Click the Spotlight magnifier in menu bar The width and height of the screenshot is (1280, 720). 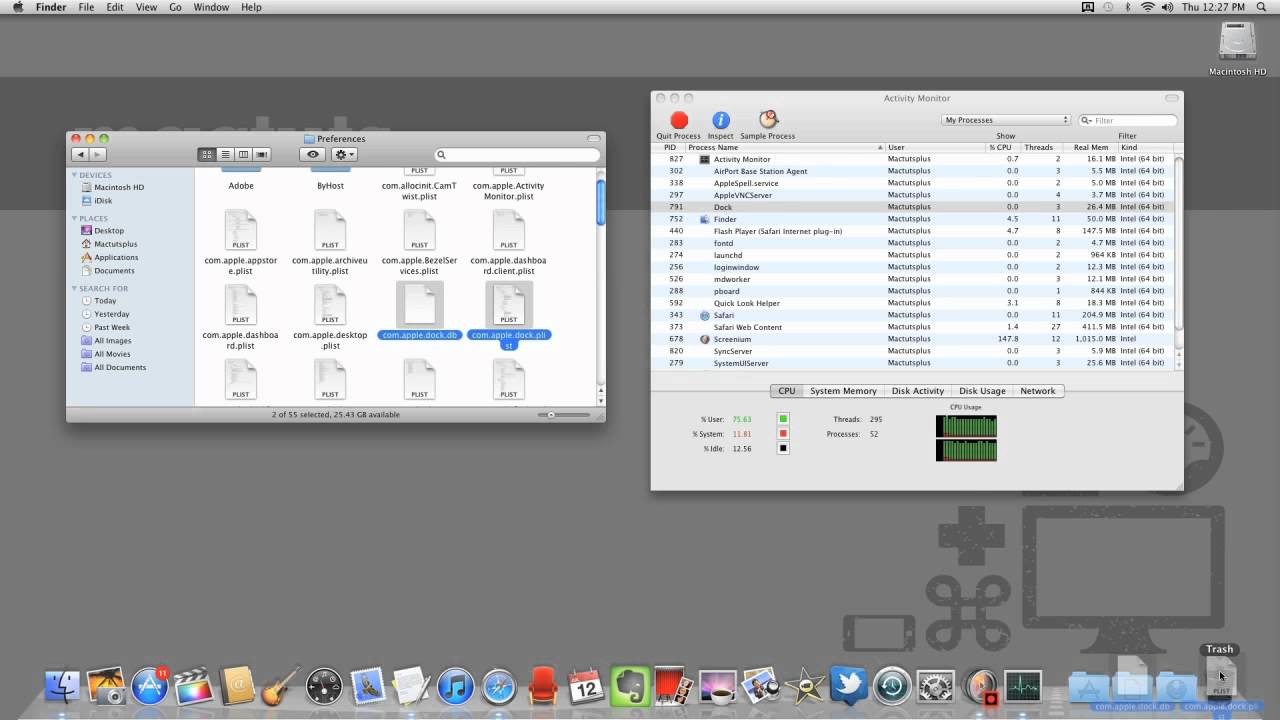(1261, 7)
